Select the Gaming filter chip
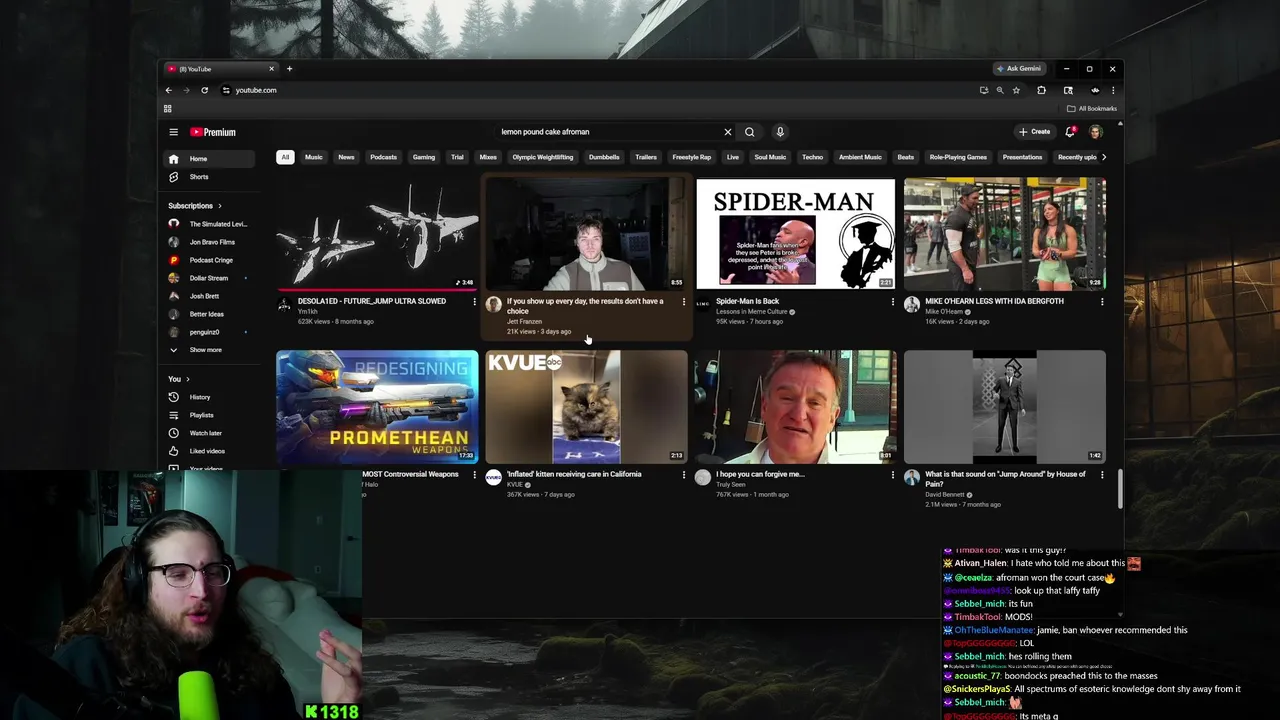 click(424, 157)
